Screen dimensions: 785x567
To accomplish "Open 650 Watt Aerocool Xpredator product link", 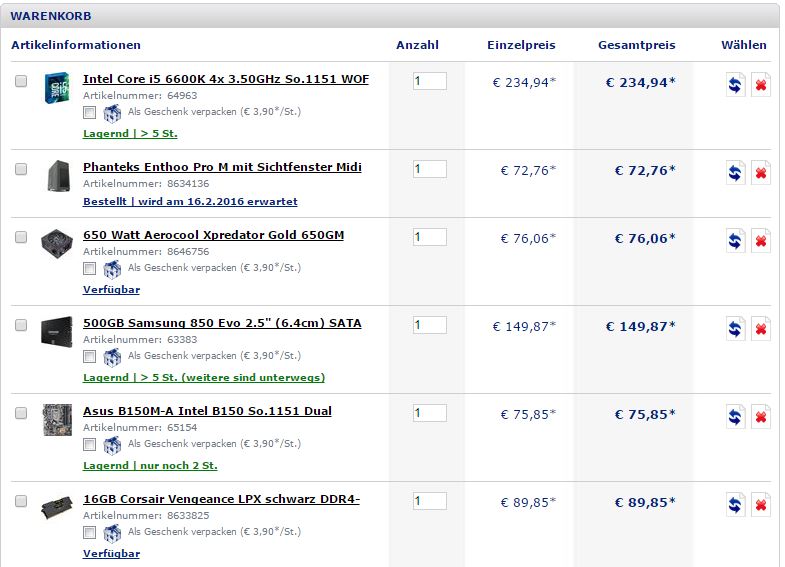I will click(x=213, y=235).
